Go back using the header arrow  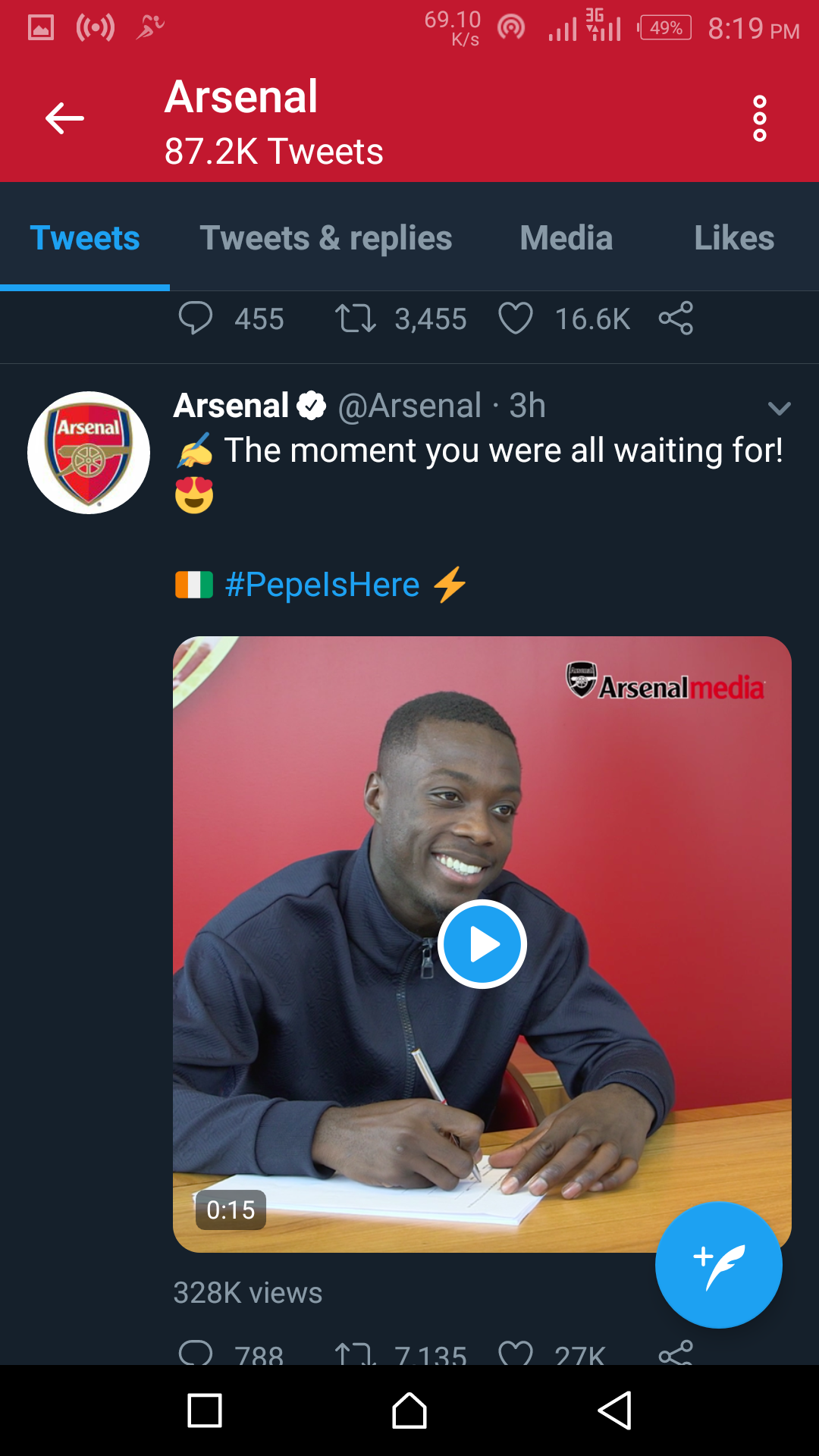(64, 118)
